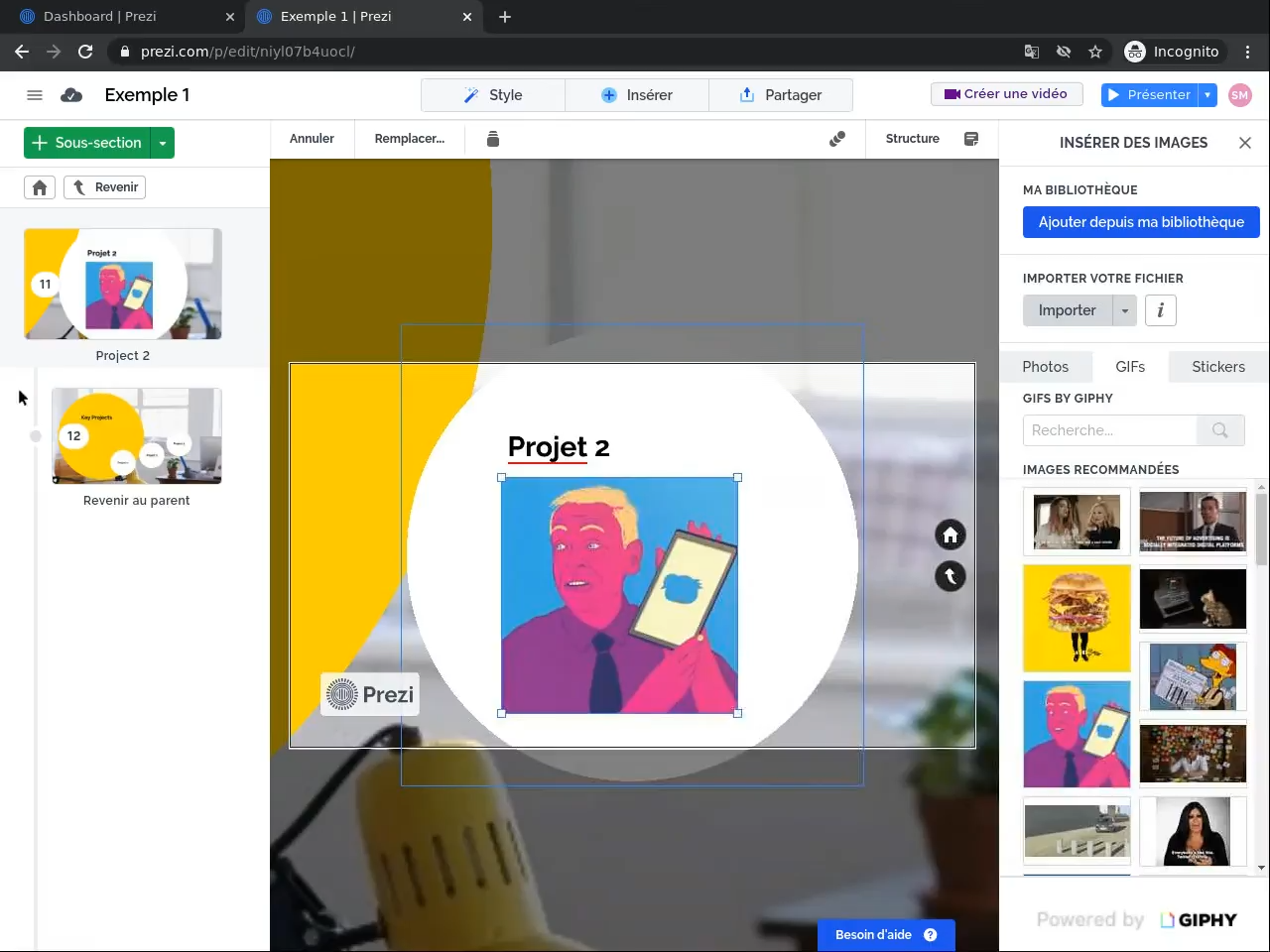Open the Importer dropdown arrow
The width and height of the screenshot is (1270, 952).
1125,310
